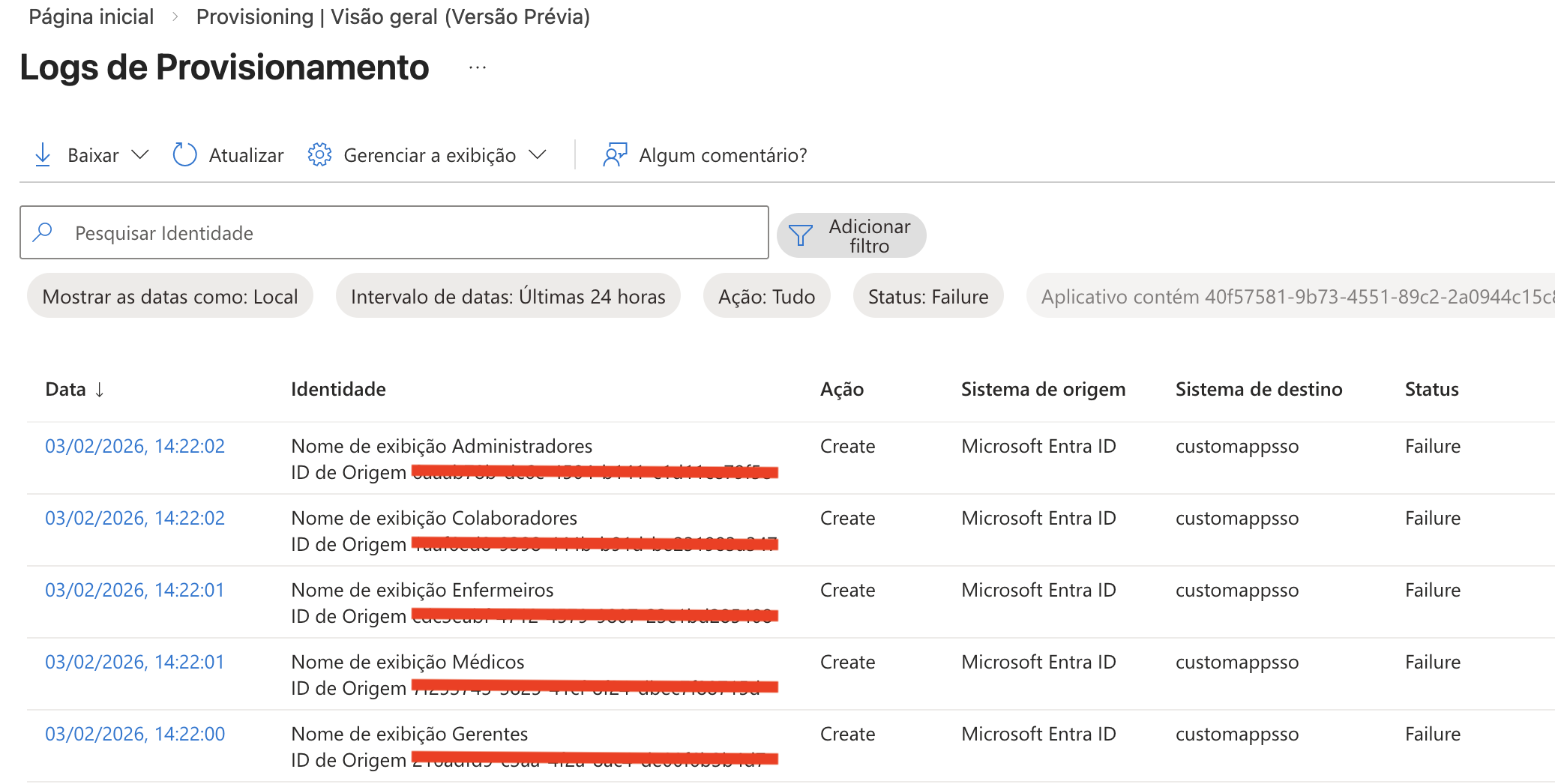Sort by Sistema de destino column header
This screenshot has width=1555, height=784.
(1259, 389)
